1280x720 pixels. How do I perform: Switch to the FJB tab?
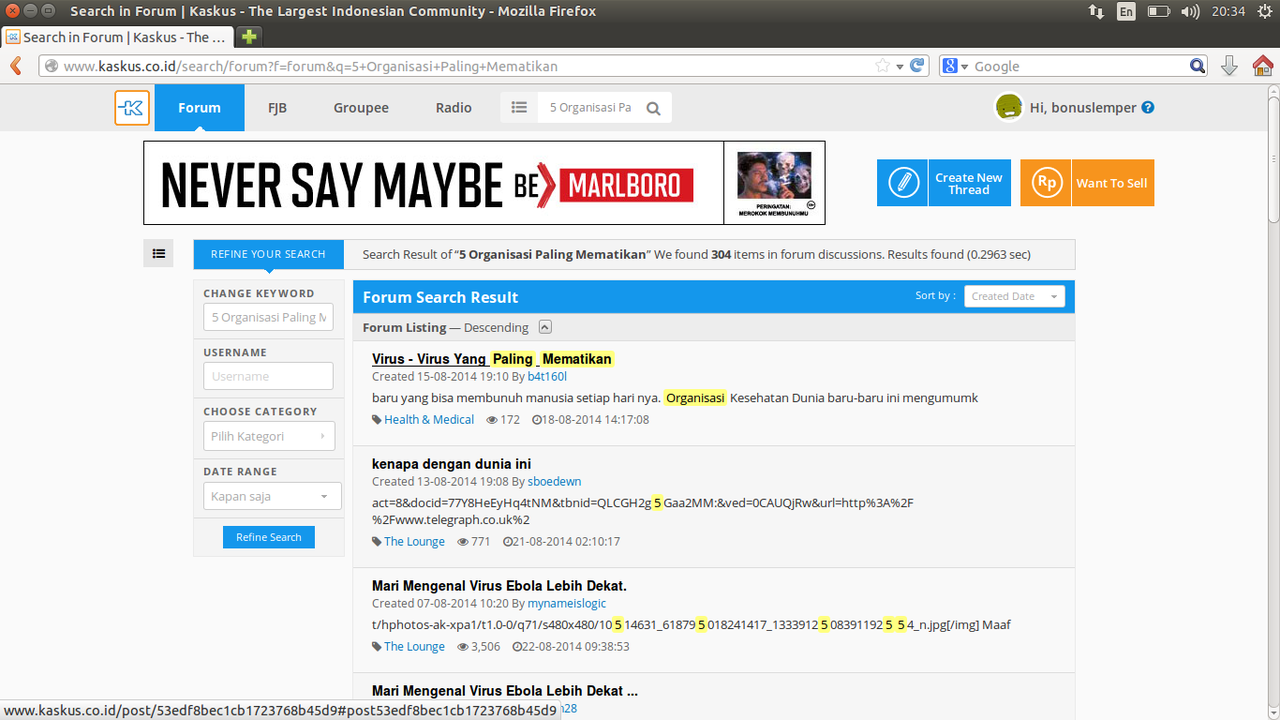coord(277,108)
